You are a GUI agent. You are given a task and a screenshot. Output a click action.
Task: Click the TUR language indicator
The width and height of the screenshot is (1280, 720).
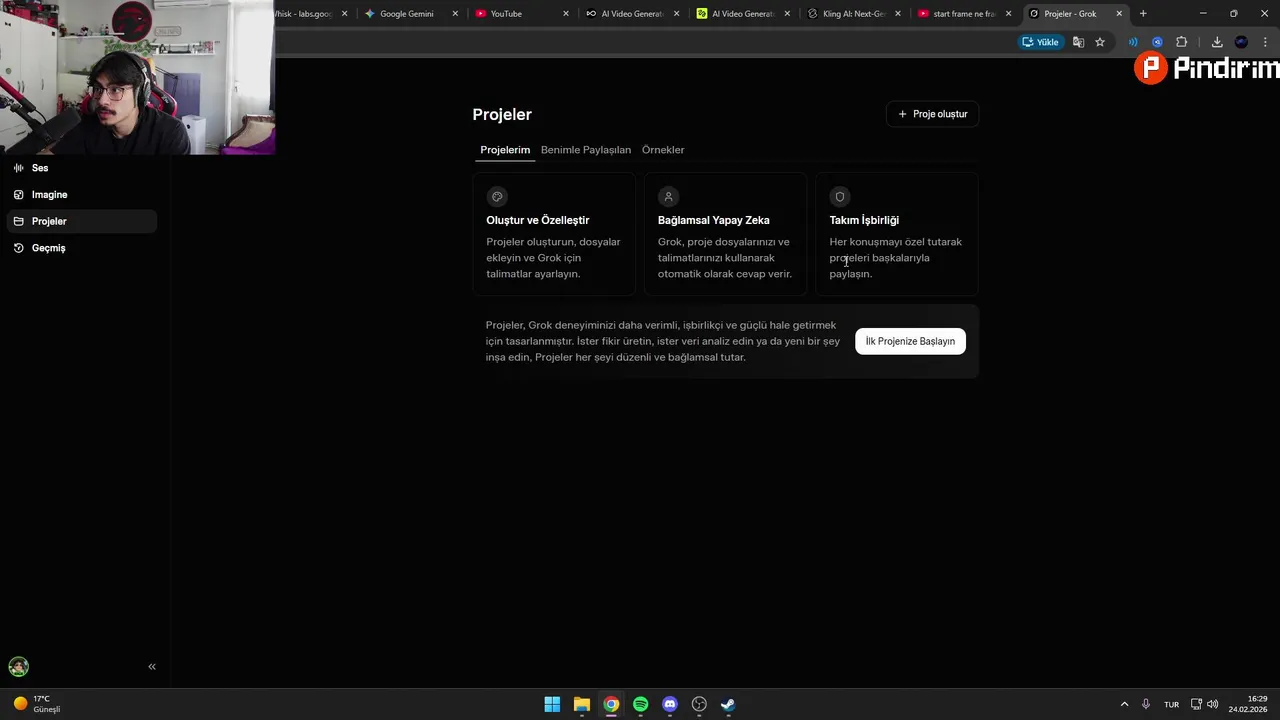click(x=1171, y=704)
